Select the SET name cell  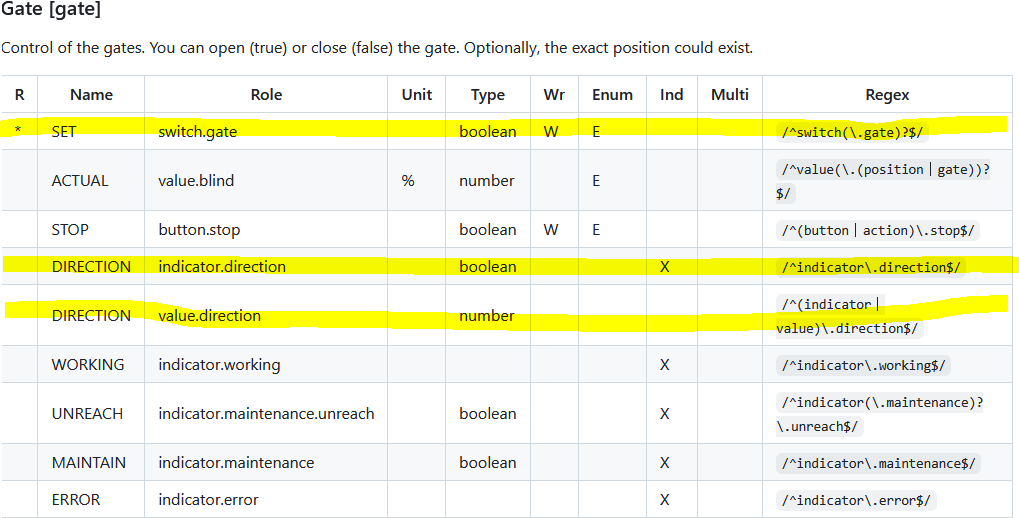click(64, 131)
